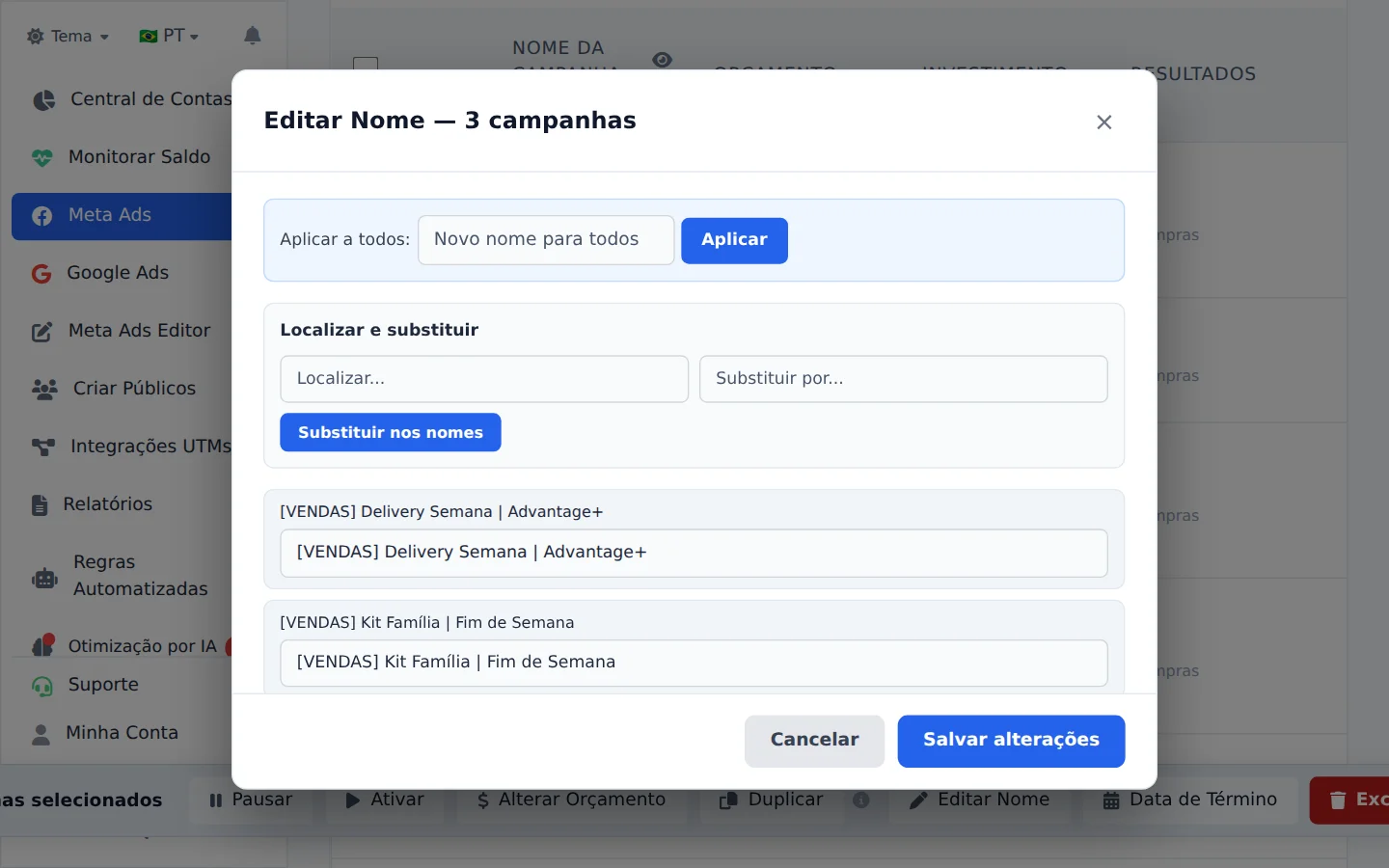Click the Aplicar button
Viewport: 1389px width, 868px height.
pos(734,240)
